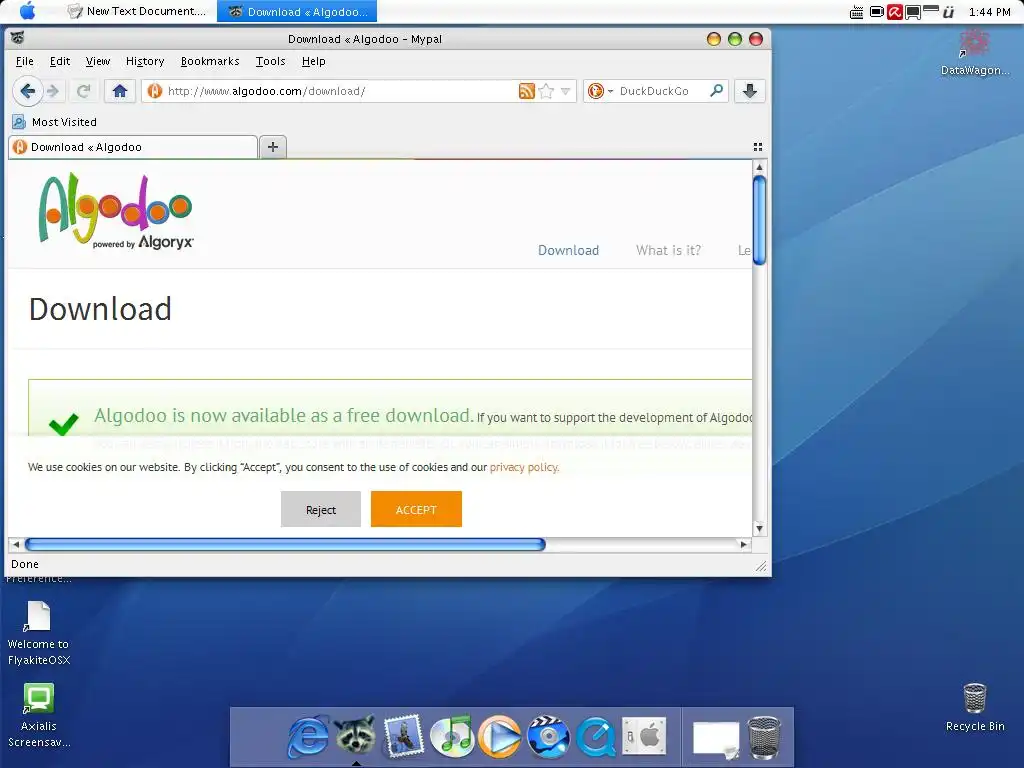The width and height of the screenshot is (1024, 768).
Task: Click the keyboard icon in system tray
Action: coord(856,12)
